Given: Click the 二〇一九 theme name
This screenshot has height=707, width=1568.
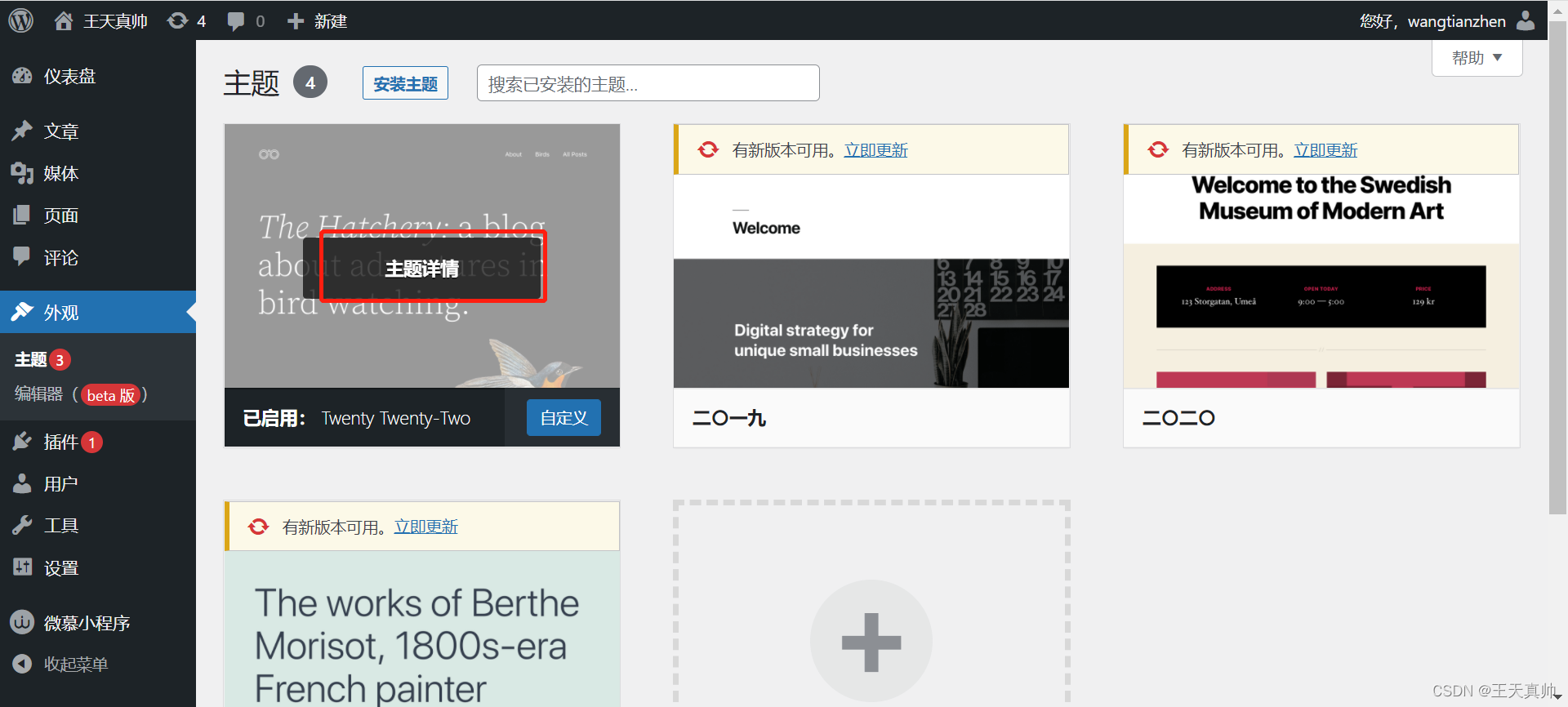Looking at the screenshot, I should pyautogui.click(x=729, y=418).
